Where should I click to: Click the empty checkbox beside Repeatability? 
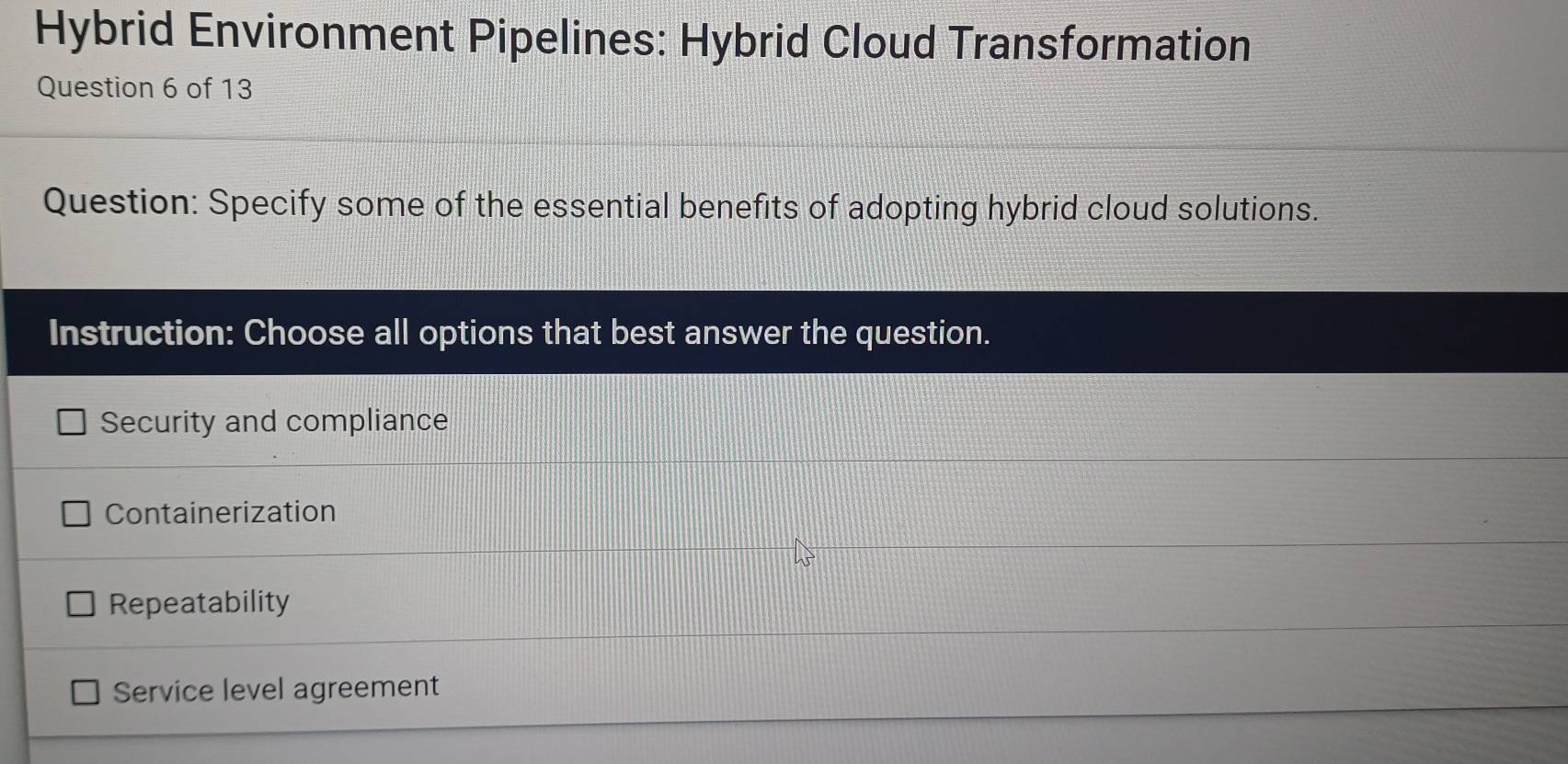pyautogui.click(x=81, y=601)
